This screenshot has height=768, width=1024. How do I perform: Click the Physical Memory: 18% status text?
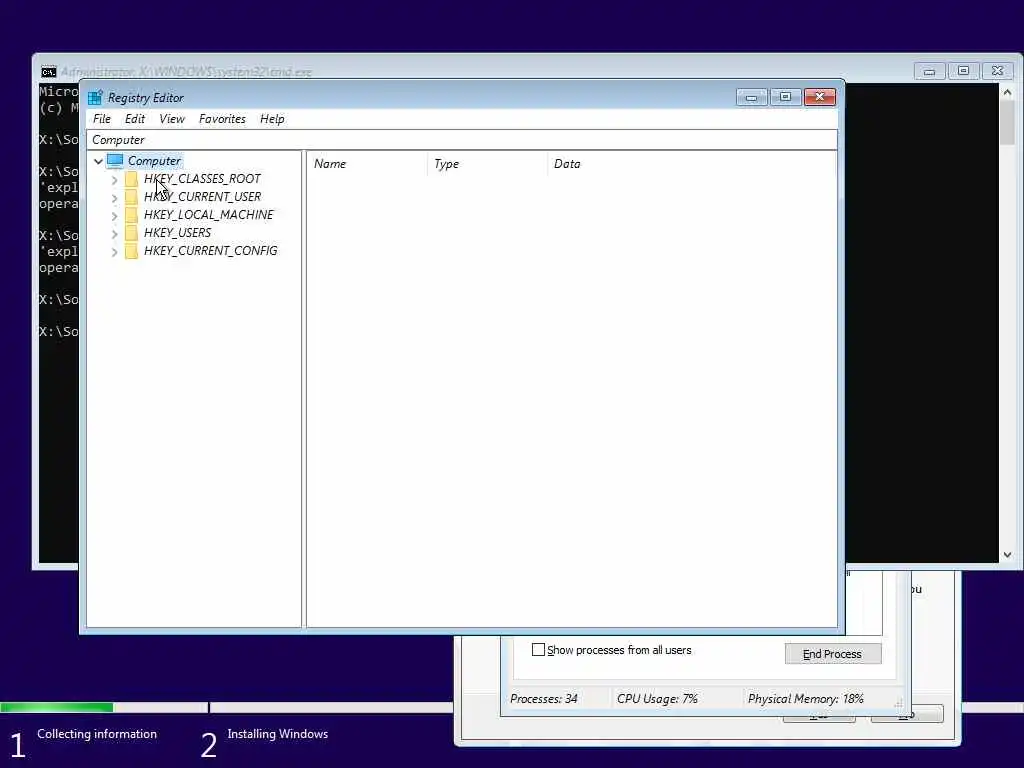tap(805, 699)
